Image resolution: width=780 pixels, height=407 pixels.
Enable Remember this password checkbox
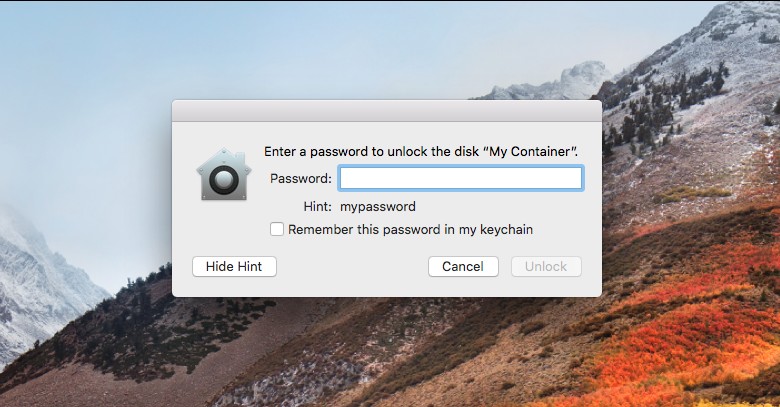coord(277,230)
